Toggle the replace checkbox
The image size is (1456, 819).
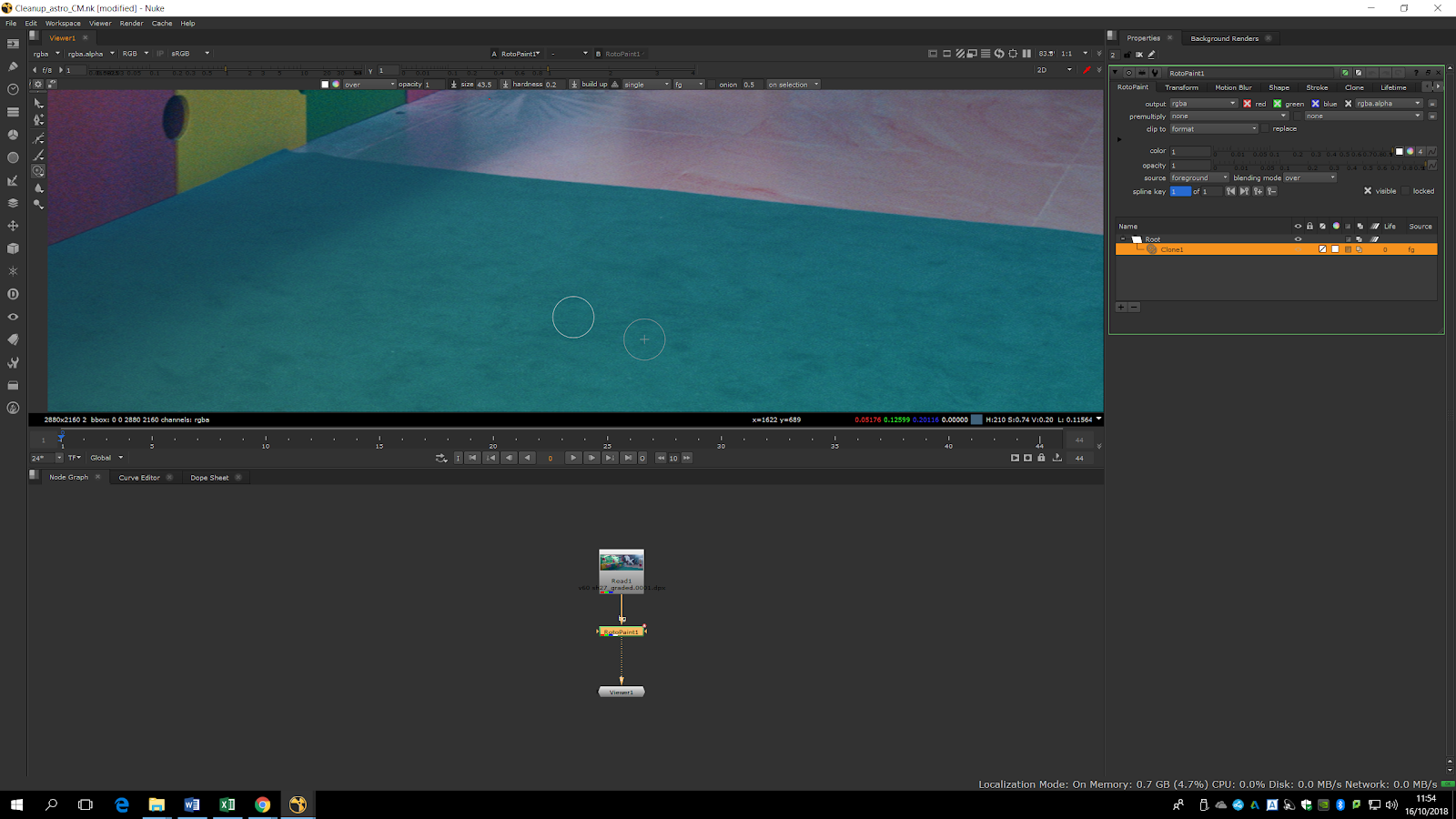(x=1265, y=128)
